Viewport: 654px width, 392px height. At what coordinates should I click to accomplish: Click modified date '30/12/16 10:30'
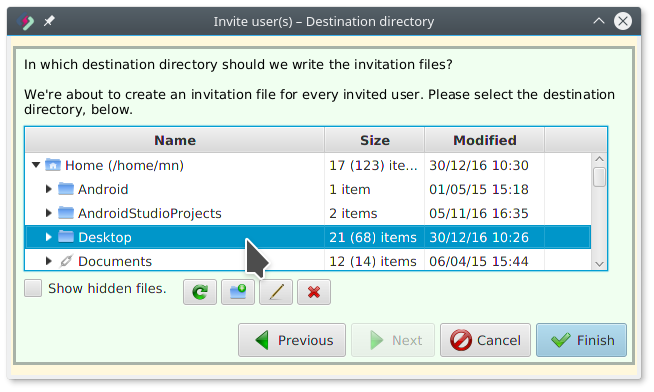[479, 166]
